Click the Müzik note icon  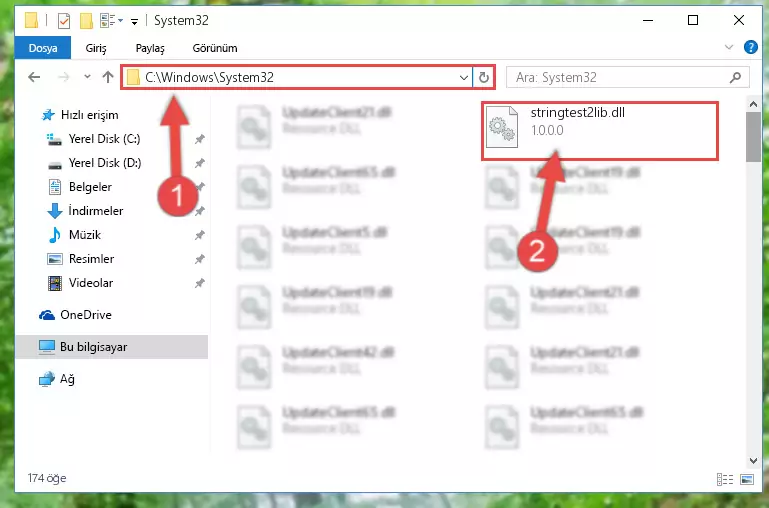click(x=54, y=235)
